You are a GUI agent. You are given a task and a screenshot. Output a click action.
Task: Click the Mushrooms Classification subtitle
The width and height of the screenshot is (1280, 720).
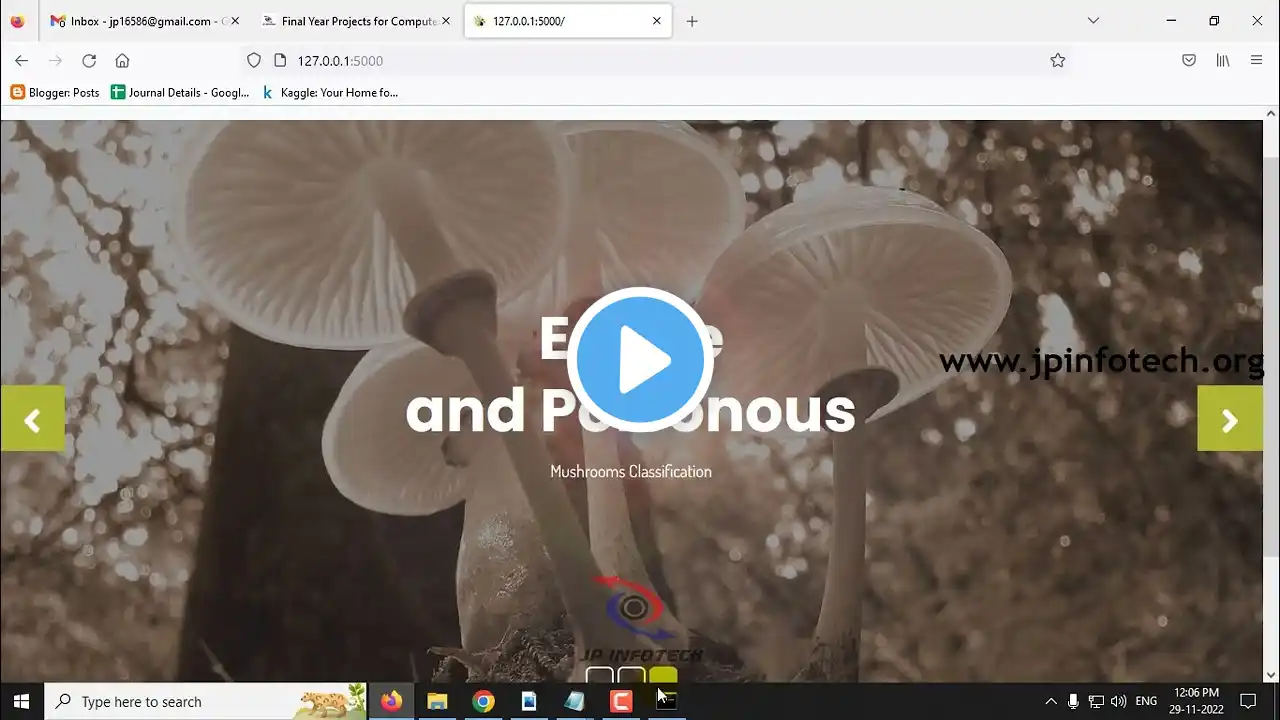(x=631, y=471)
